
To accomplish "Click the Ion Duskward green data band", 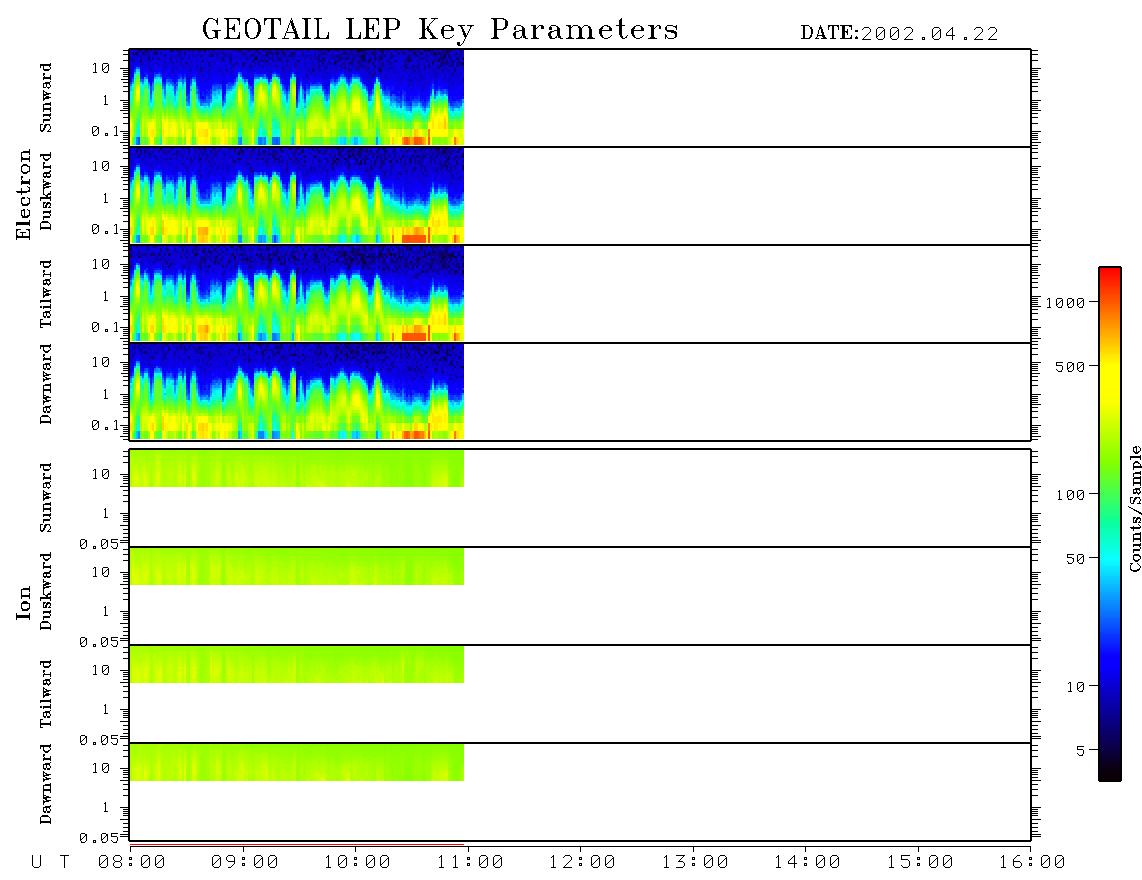I will click(x=296, y=566).
